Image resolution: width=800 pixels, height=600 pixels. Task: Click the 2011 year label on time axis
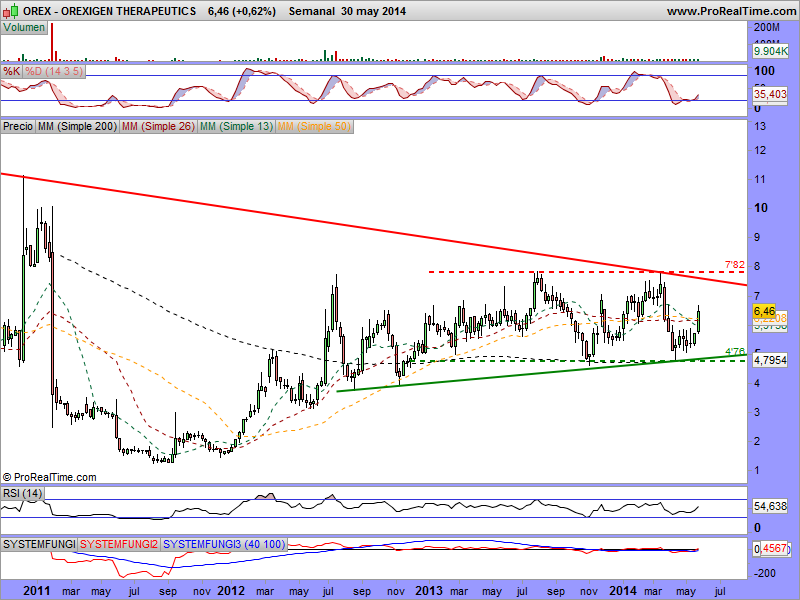coord(37,591)
